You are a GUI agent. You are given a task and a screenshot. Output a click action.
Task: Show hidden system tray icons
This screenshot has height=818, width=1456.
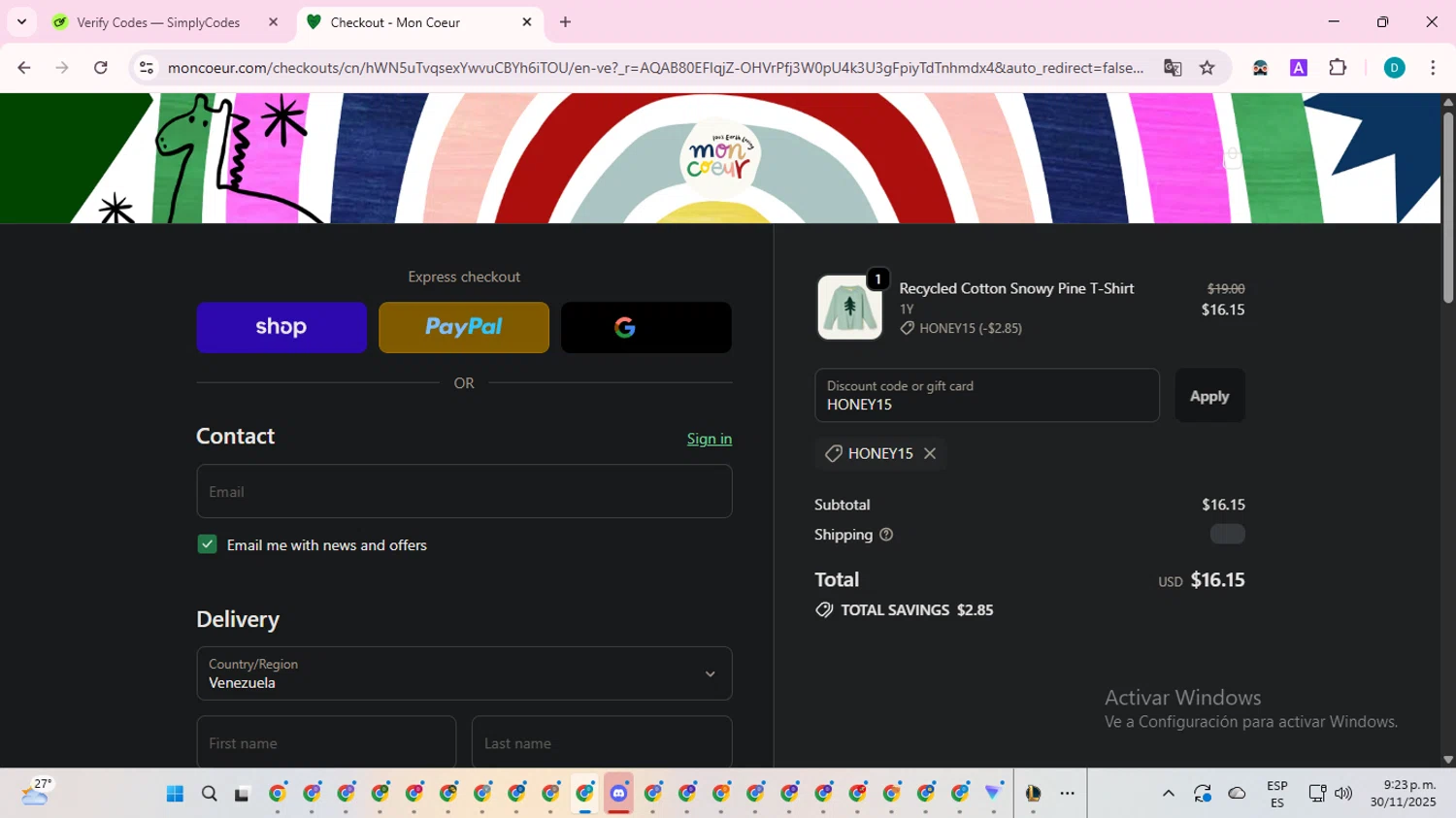pos(1169,794)
